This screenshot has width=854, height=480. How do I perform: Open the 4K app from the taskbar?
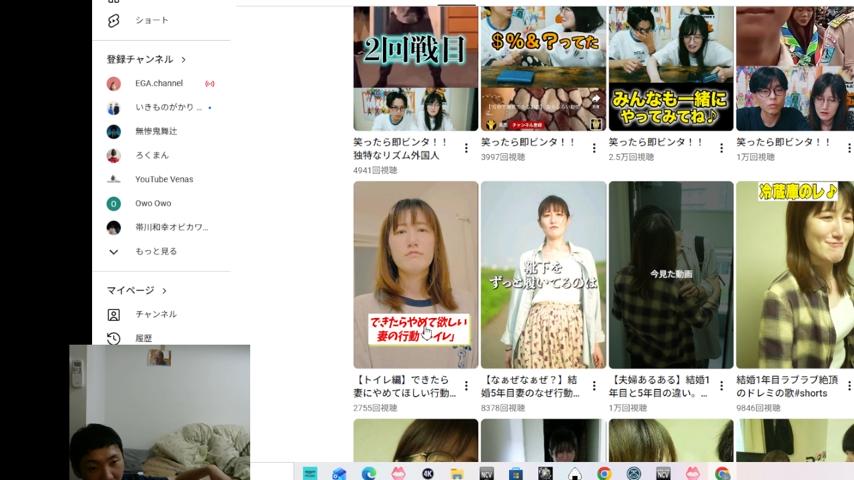click(x=428, y=473)
